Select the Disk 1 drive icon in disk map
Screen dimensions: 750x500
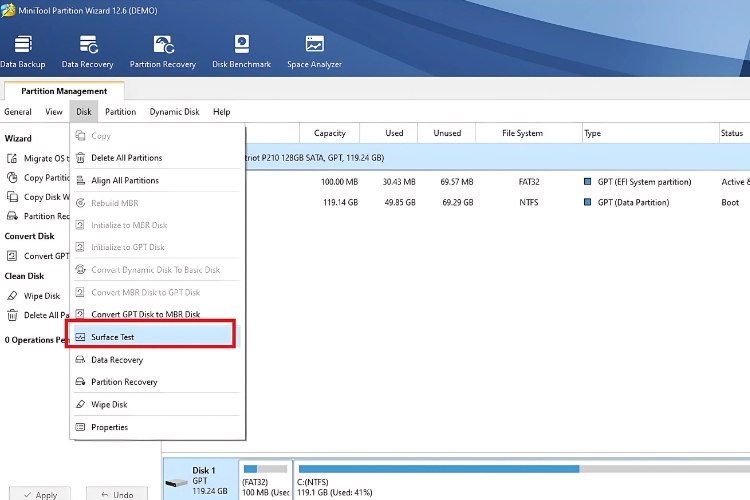(178, 481)
